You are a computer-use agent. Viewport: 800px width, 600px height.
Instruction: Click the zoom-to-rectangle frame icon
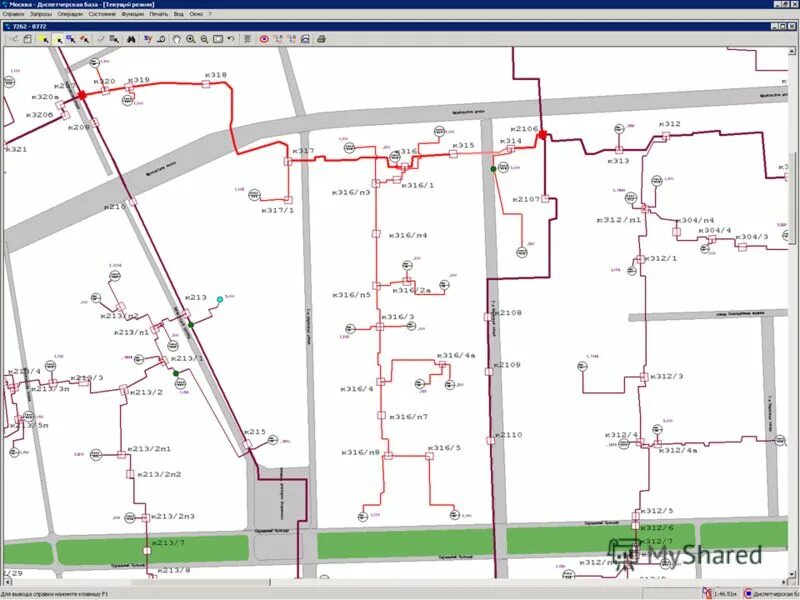click(218, 39)
